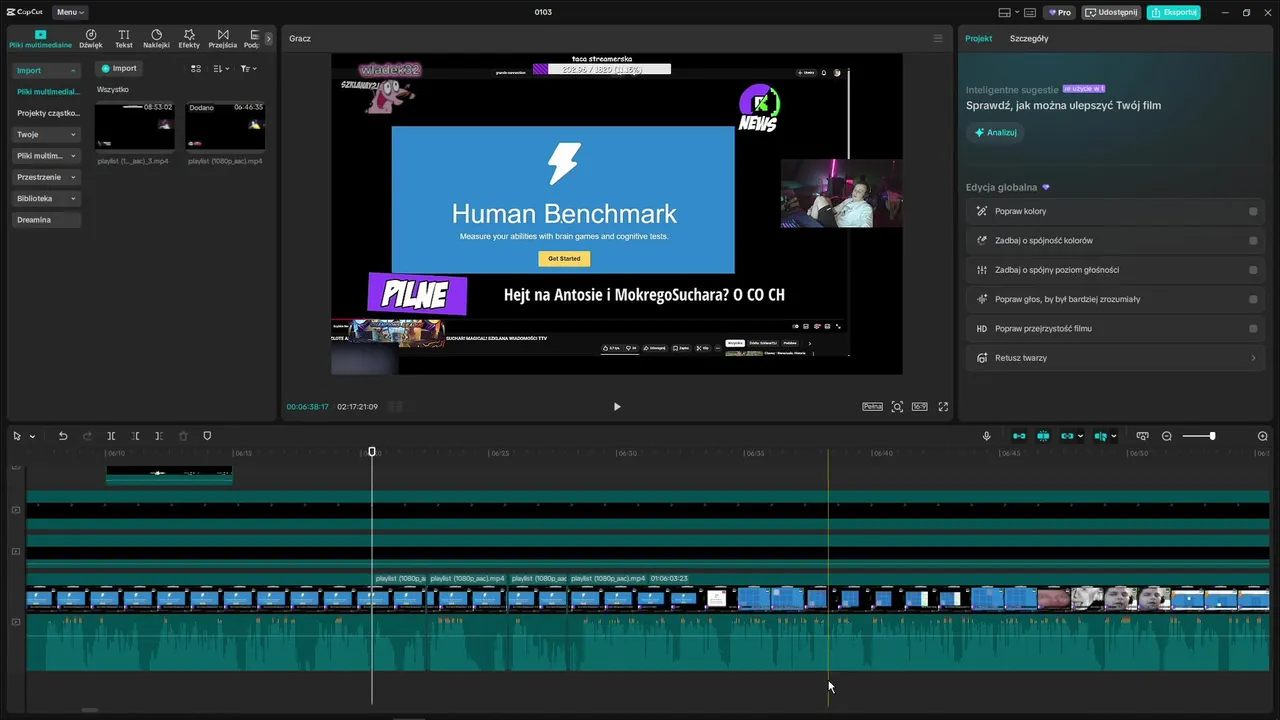Screen dimensions: 1280x720
Task: Open the Pliki multimedialne media tab
Action: click(x=40, y=39)
